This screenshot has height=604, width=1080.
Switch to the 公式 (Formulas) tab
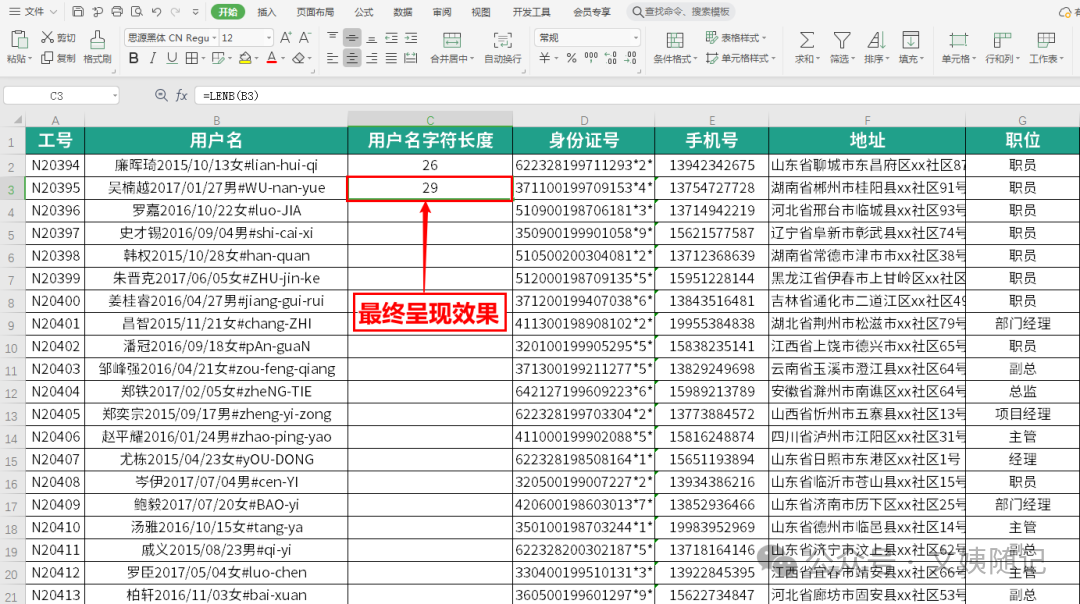pyautogui.click(x=364, y=12)
